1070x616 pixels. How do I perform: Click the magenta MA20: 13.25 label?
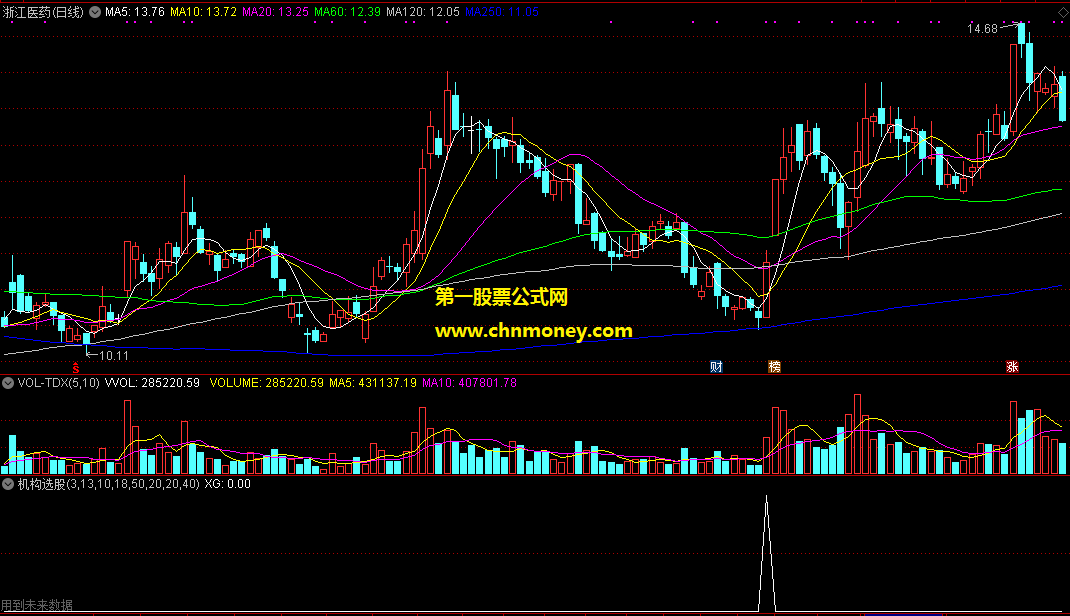point(276,12)
